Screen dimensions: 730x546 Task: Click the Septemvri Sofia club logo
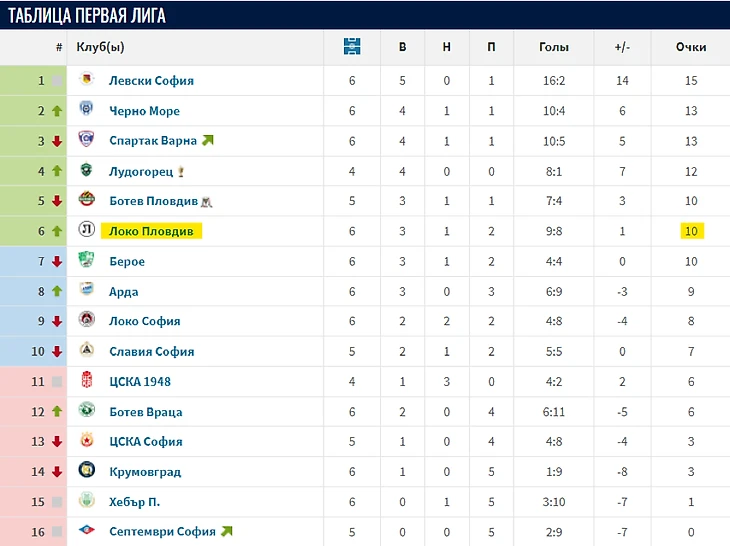pyautogui.click(x=87, y=530)
